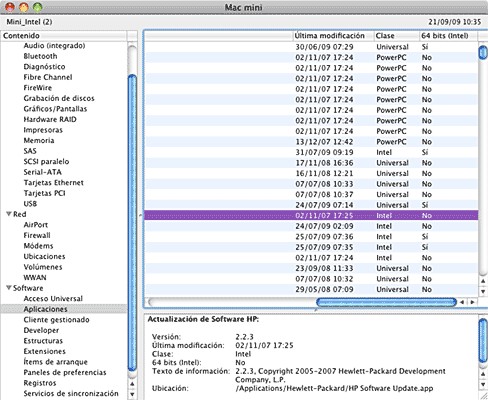
Task: Select row dated 29/05/08 07:09
Action: tap(311, 289)
